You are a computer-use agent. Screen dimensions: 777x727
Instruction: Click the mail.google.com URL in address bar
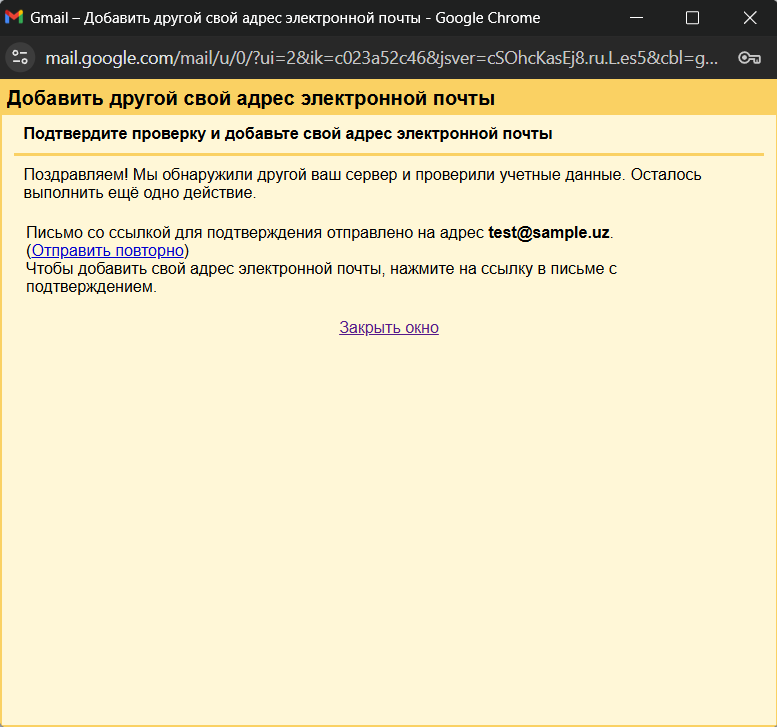[382, 58]
